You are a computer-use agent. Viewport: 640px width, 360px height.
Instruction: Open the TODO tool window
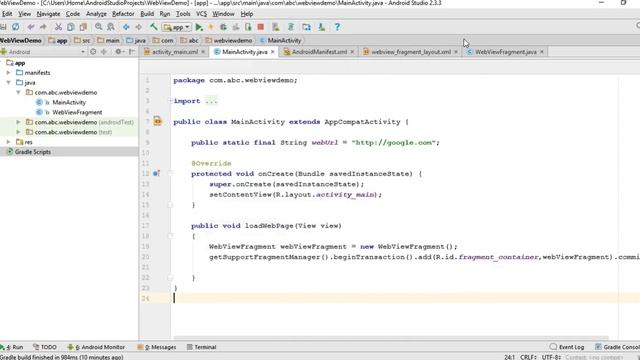(x=45, y=347)
